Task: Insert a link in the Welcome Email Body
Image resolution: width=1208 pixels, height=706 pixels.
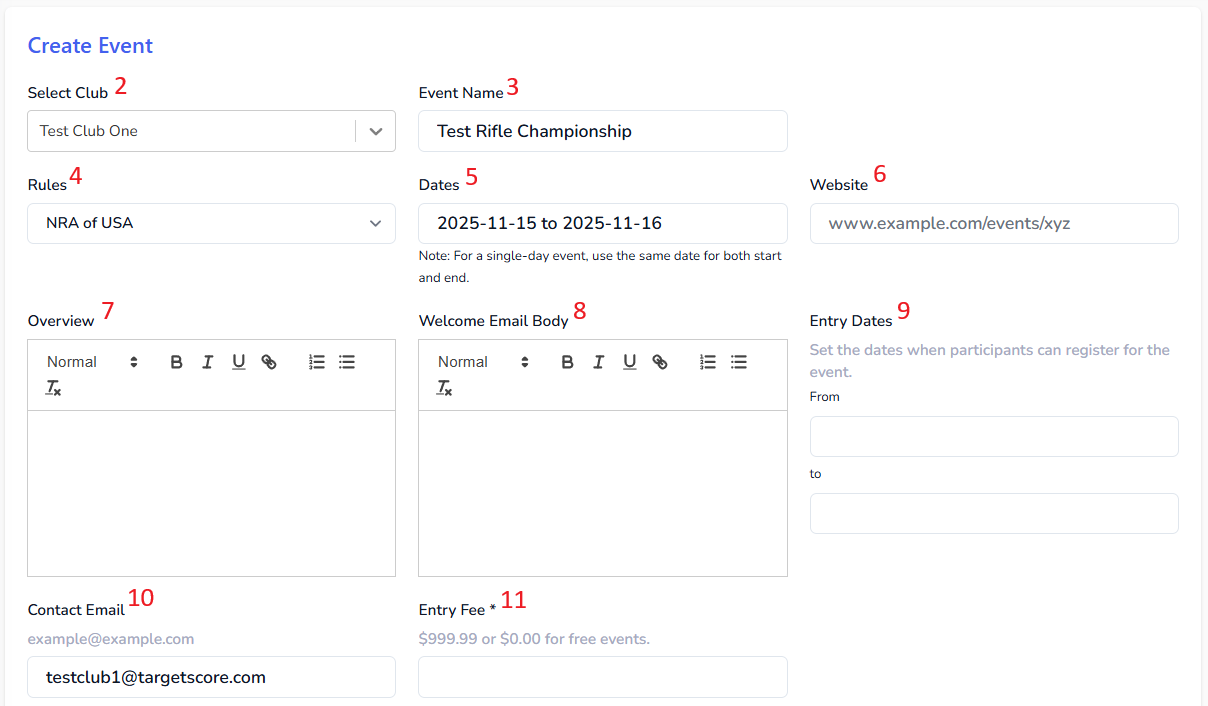Action: tap(660, 362)
